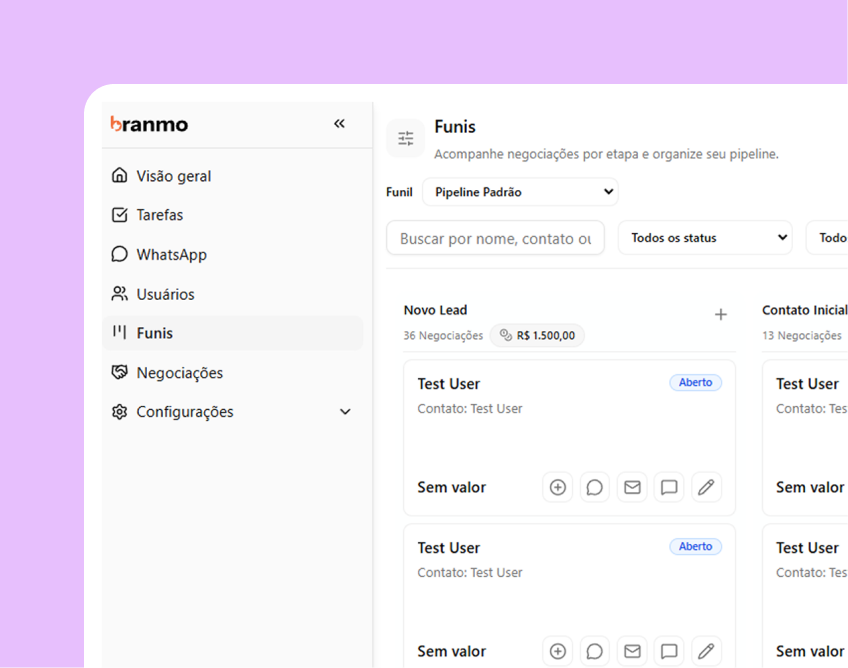Screen dimensions: 848x668
Task: Open the Todos os status filter
Action: (x=705, y=238)
